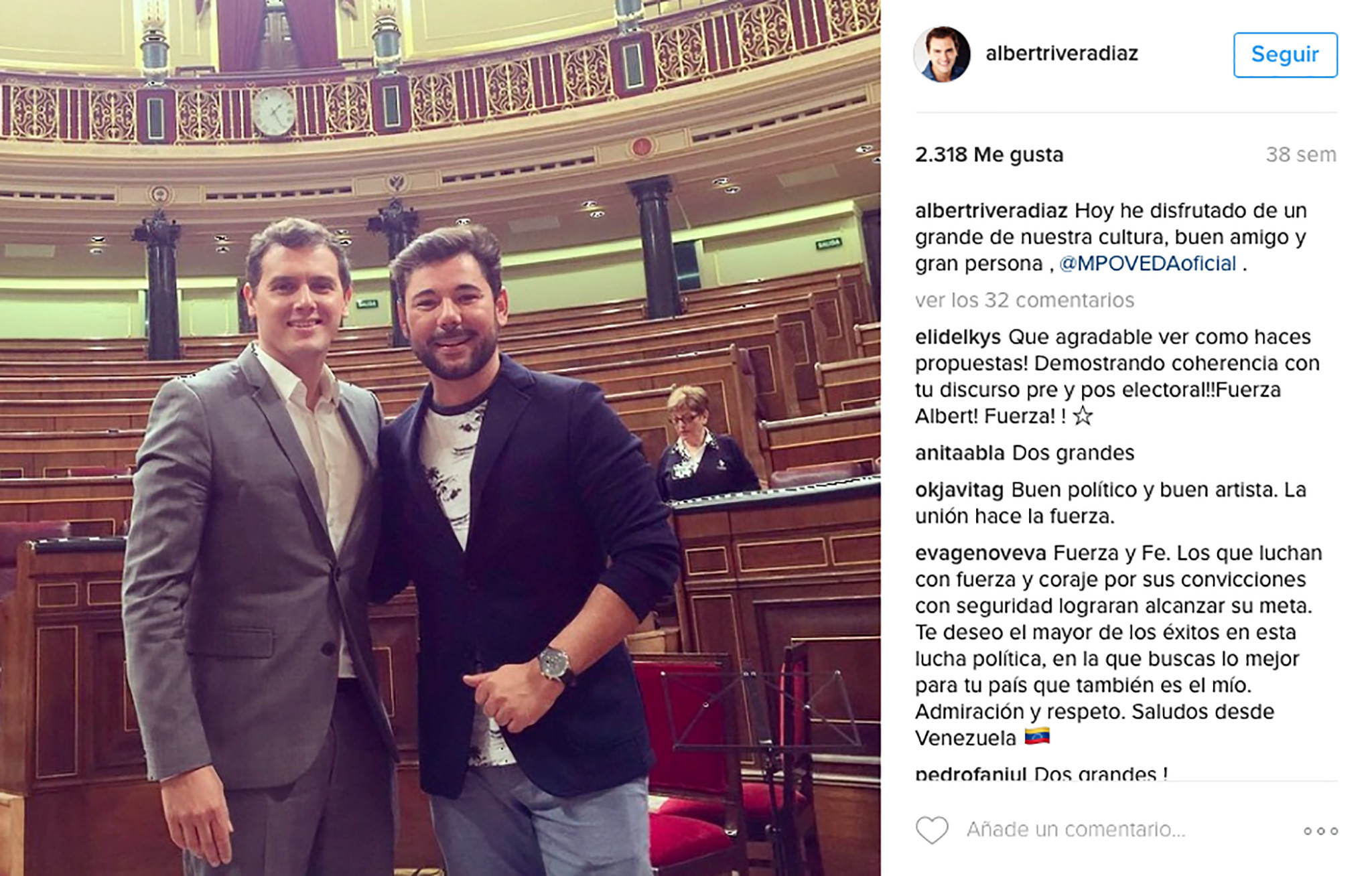Open the albertriveradiaz profile avatar

[942, 54]
